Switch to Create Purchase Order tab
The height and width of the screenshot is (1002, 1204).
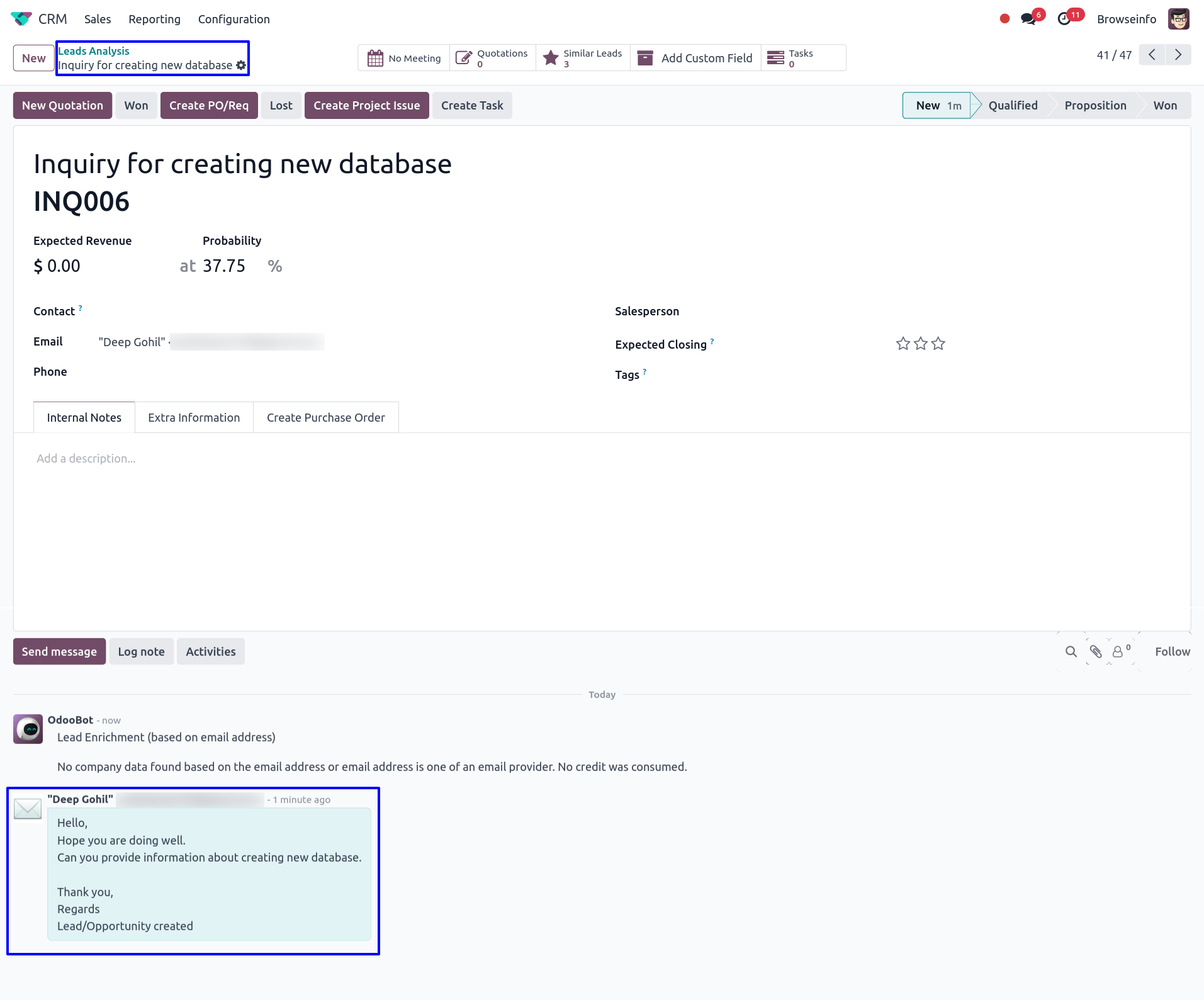[326, 417]
